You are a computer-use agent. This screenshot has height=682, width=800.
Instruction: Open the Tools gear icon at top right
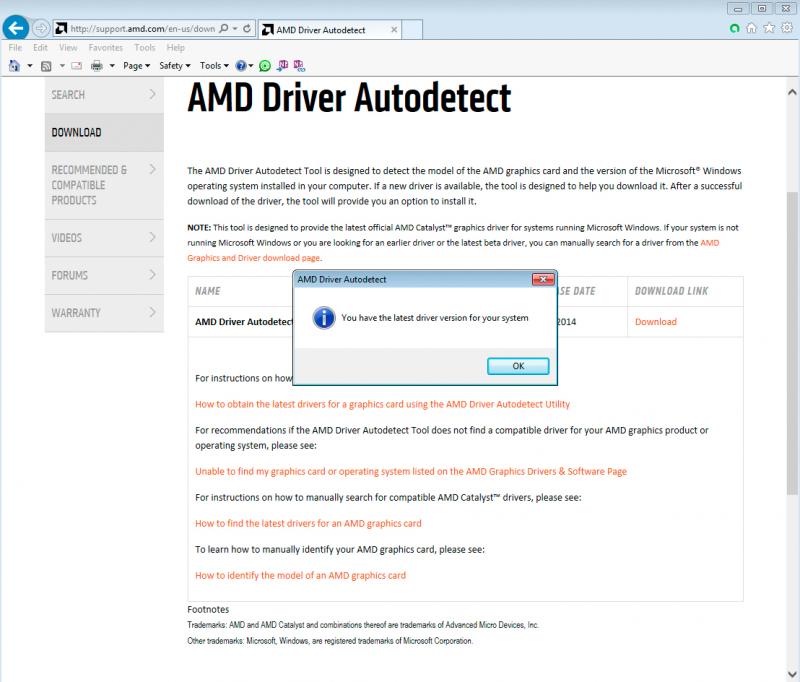click(x=787, y=28)
